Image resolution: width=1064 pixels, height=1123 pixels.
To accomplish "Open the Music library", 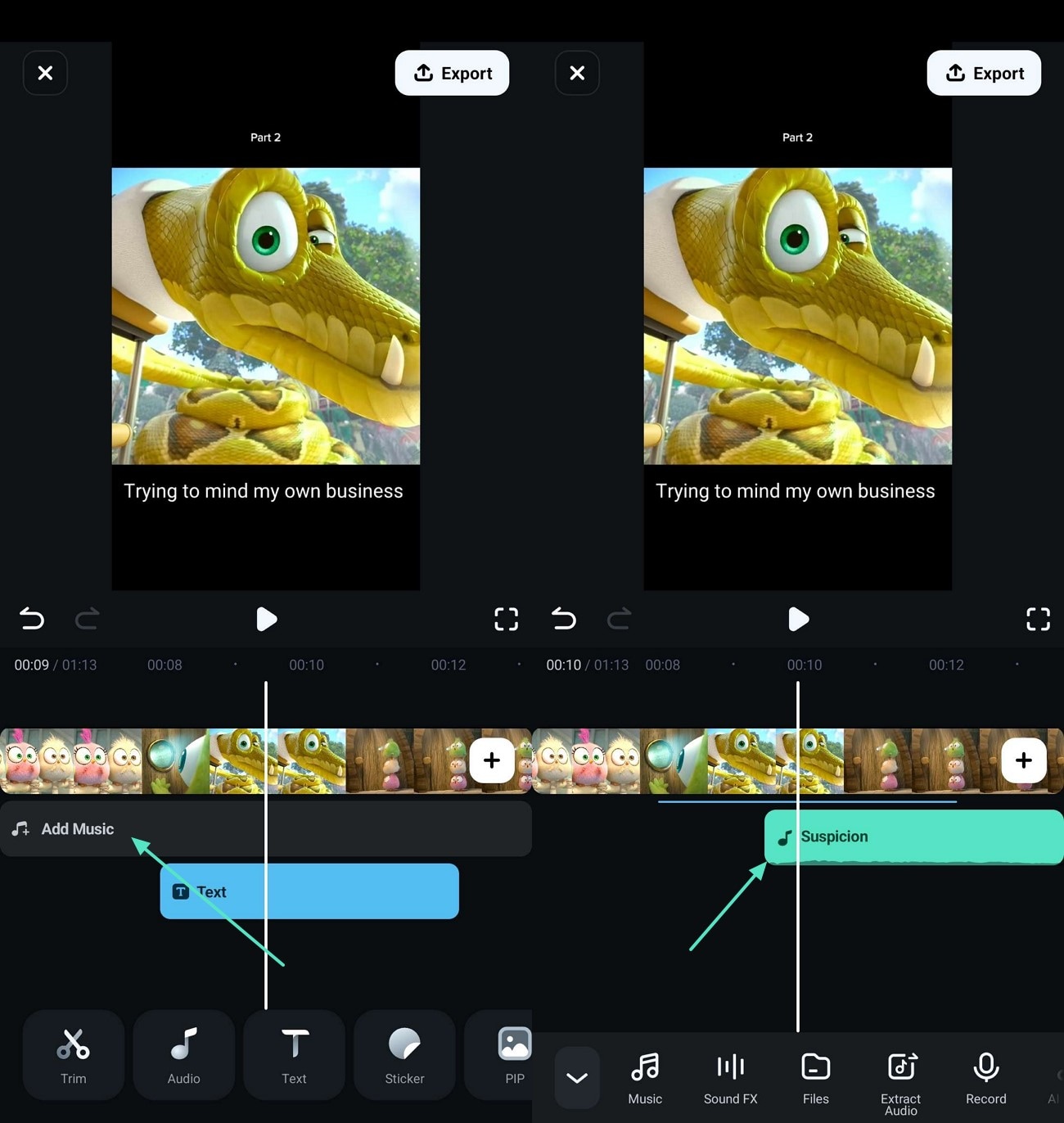I will tap(645, 1079).
